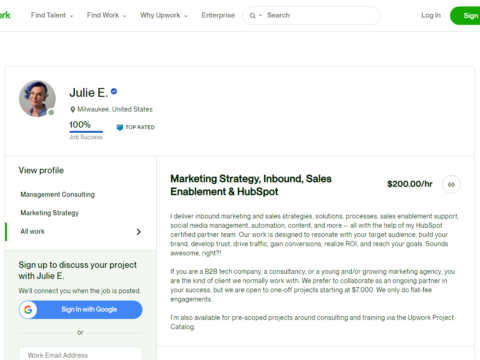Click the Log In link

pos(431,15)
